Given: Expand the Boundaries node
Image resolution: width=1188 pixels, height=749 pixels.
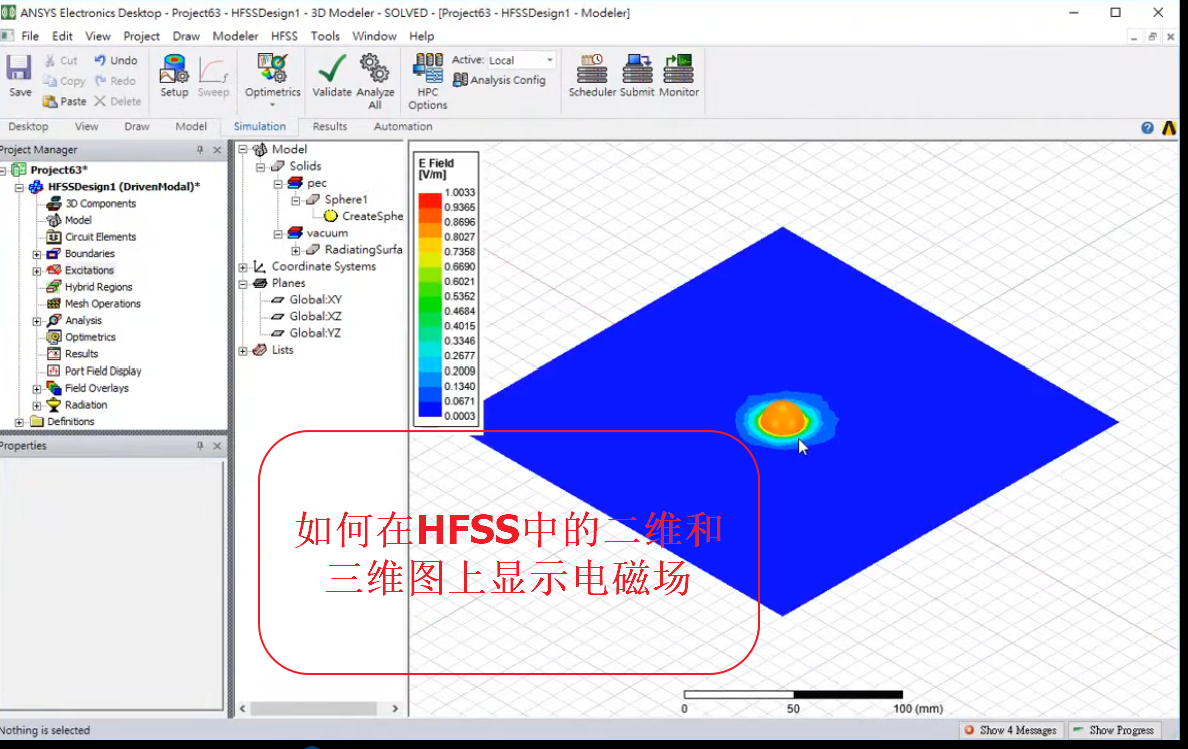Looking at the screenshot, I should tap(36, 254).
